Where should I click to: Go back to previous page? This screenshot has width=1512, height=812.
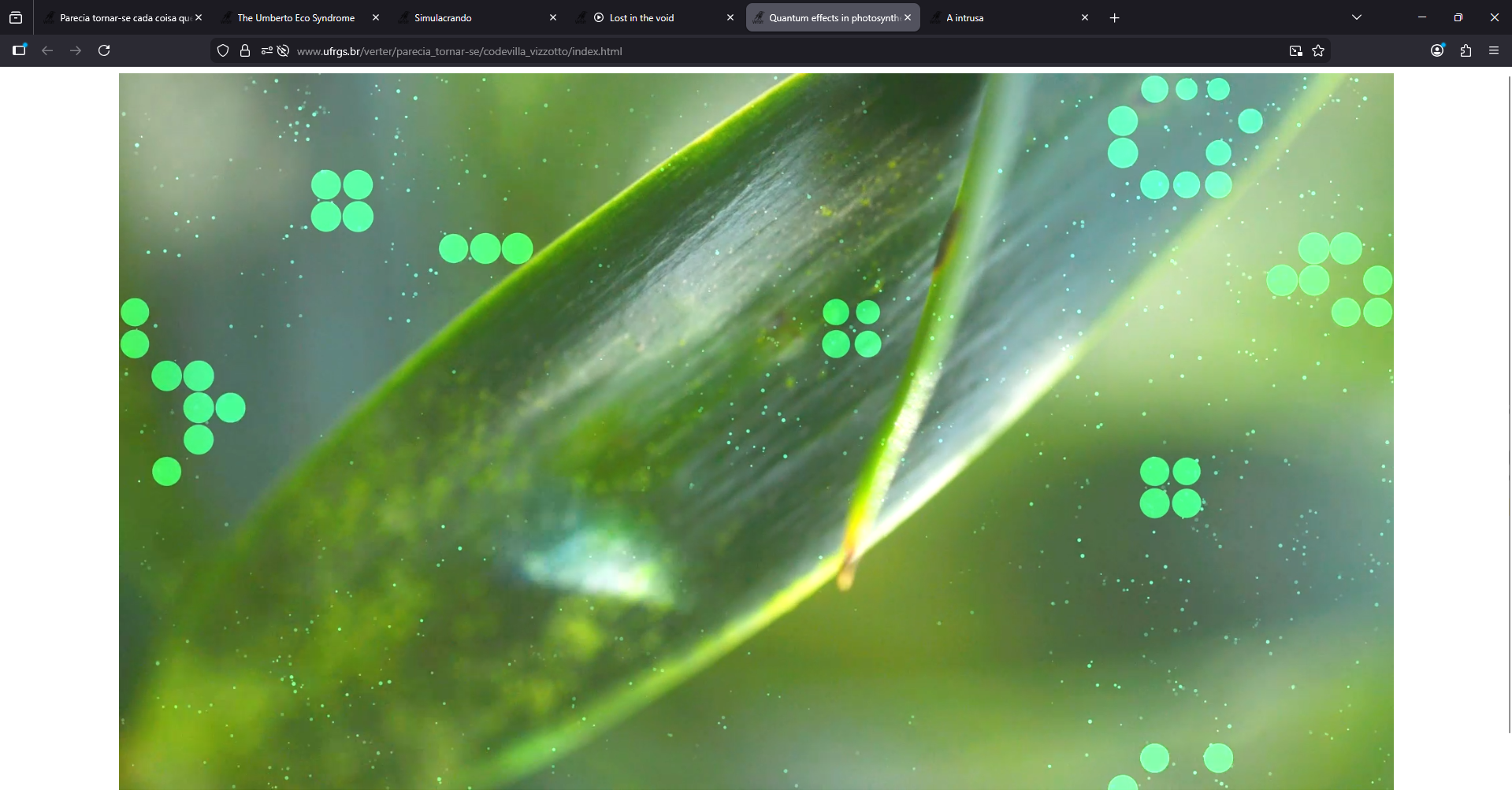(47, 50)
